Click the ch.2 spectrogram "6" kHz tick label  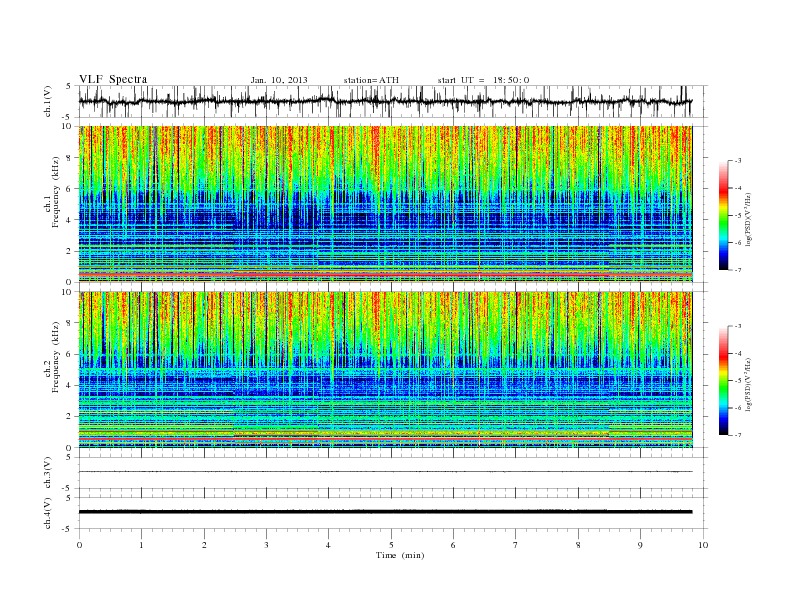(x=69, y=354)
